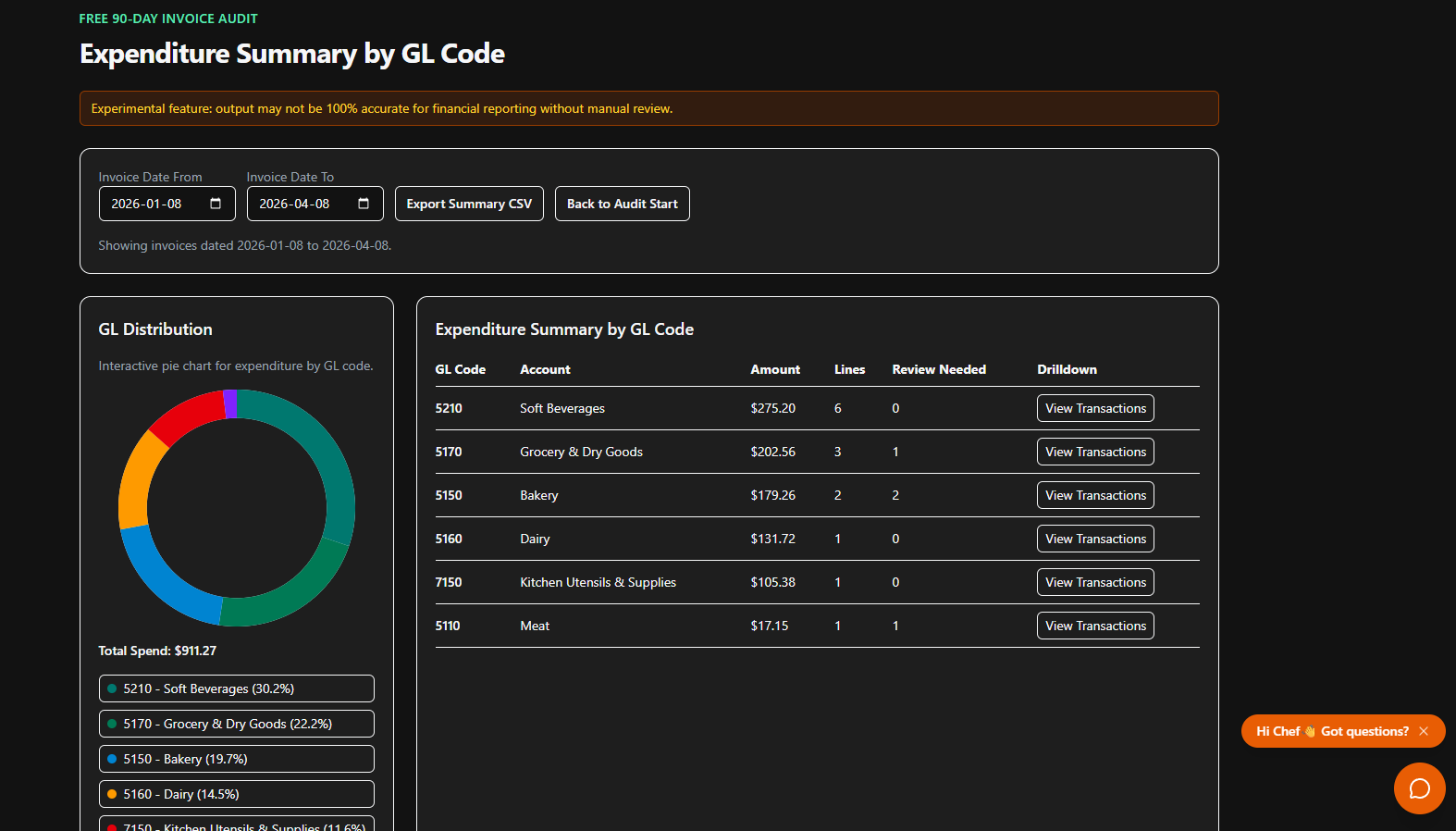This screenshot has height=831, width=1456.
Task: View Transactions for Kitchen Utensils & Supplies
Action: point(1095,582)
